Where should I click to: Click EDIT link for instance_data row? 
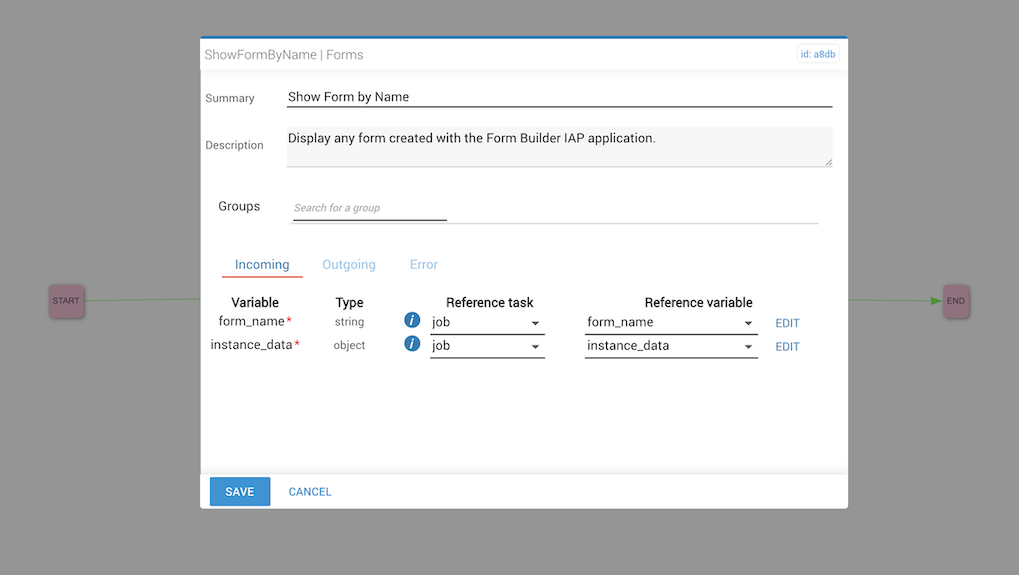point(787,346)
